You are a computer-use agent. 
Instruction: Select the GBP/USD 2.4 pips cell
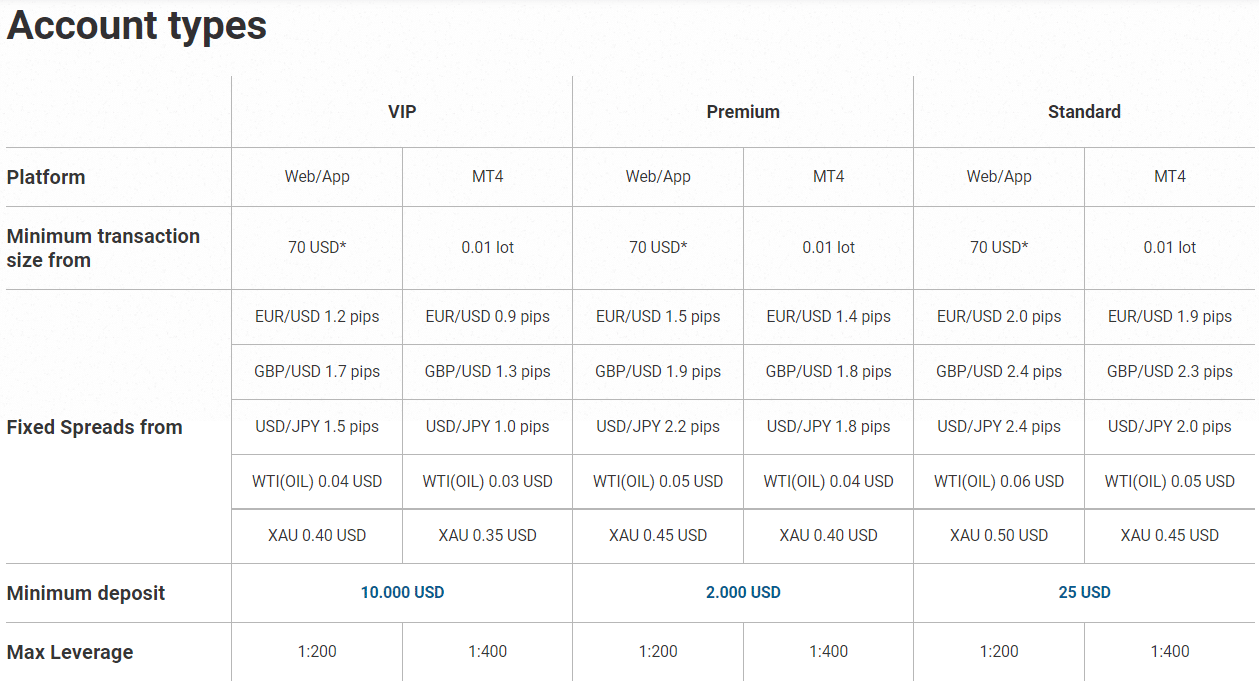pyautogui.click(x=999, y=371)
